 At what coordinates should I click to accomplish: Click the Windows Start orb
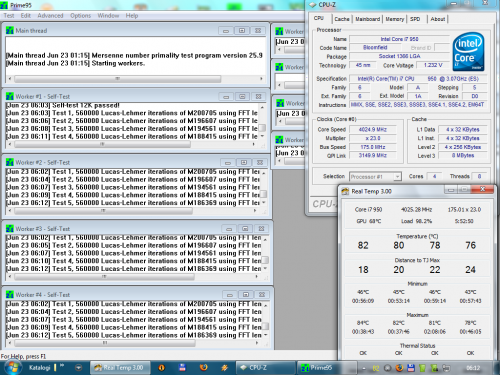point(13,367)
